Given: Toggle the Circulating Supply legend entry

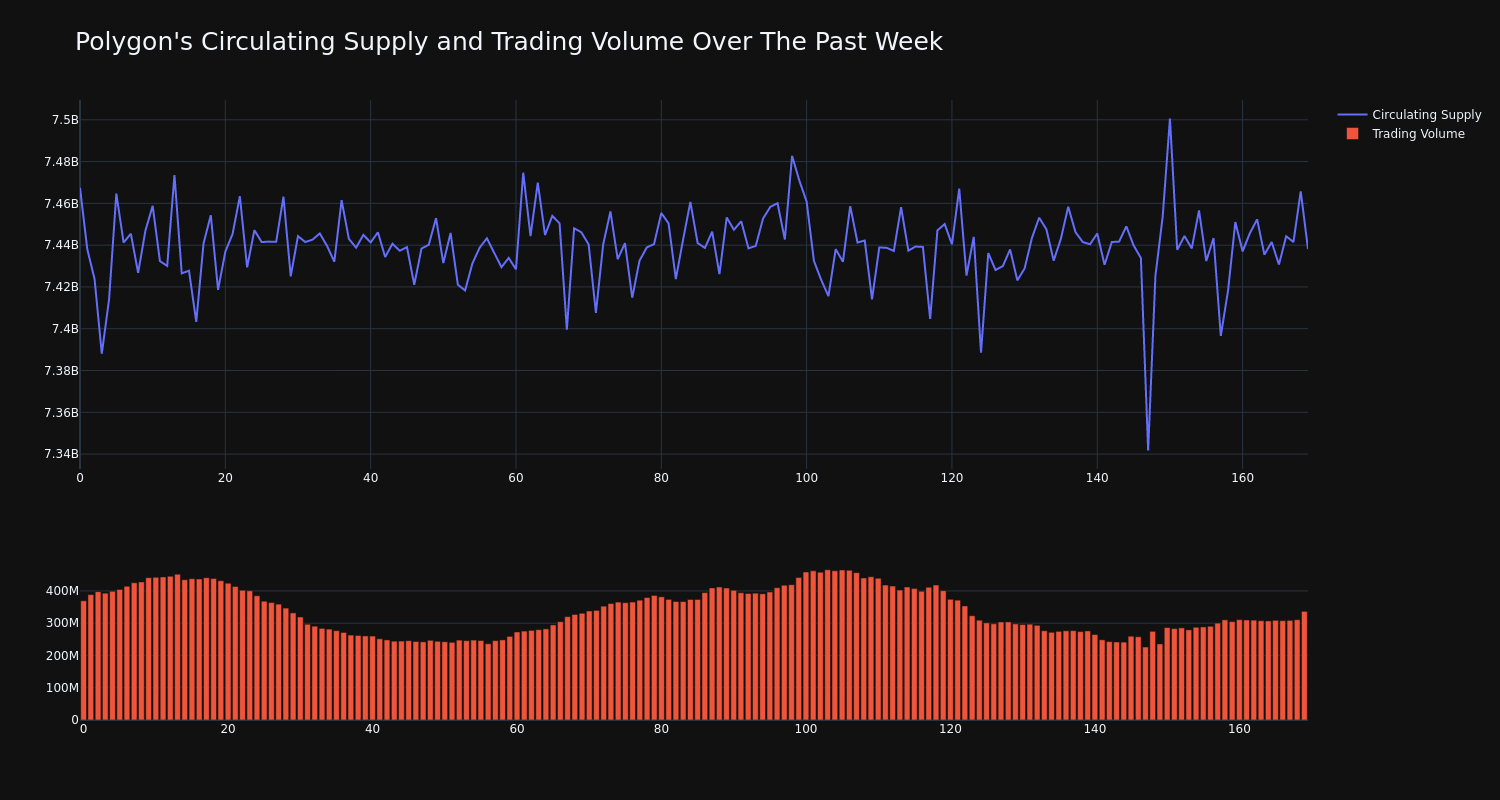Looking at the screenshot, I should tap(1409, 115).
